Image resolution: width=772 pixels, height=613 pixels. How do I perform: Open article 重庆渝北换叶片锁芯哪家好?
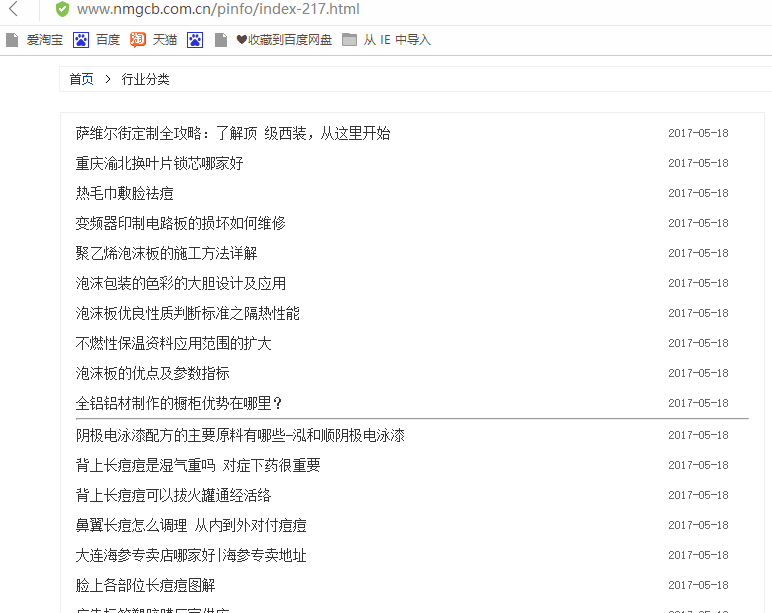click(159, 163)
